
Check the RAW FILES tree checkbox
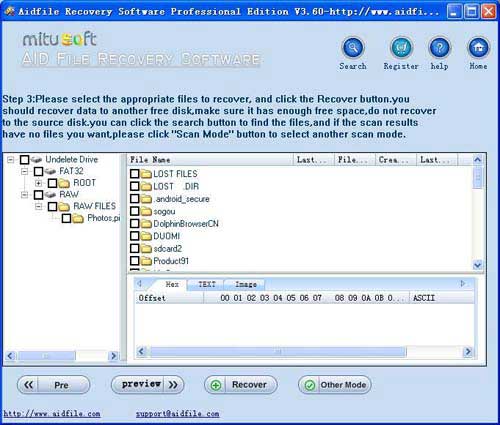click(52, 207)
